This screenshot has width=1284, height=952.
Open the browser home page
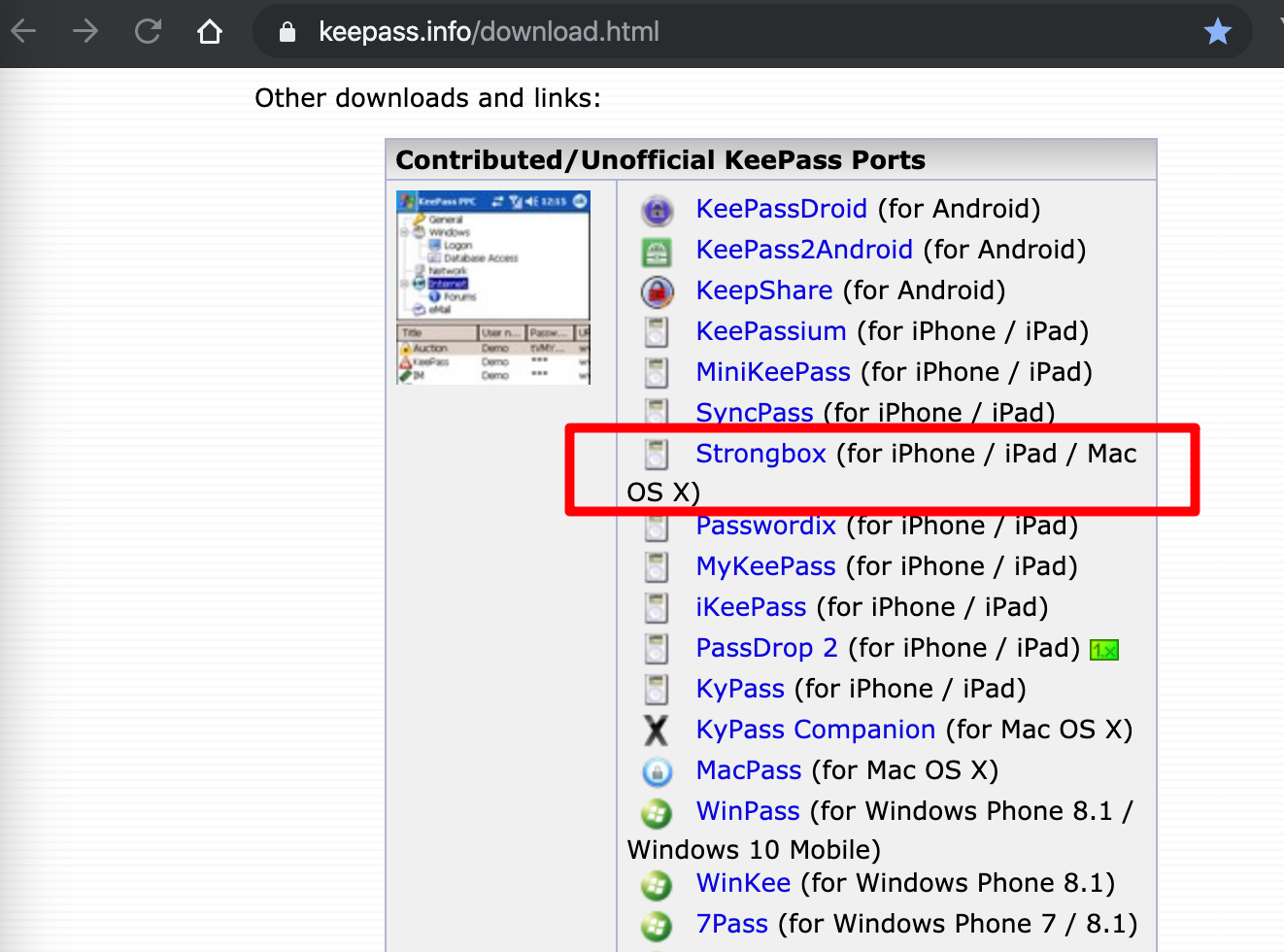tap(210, 31)
